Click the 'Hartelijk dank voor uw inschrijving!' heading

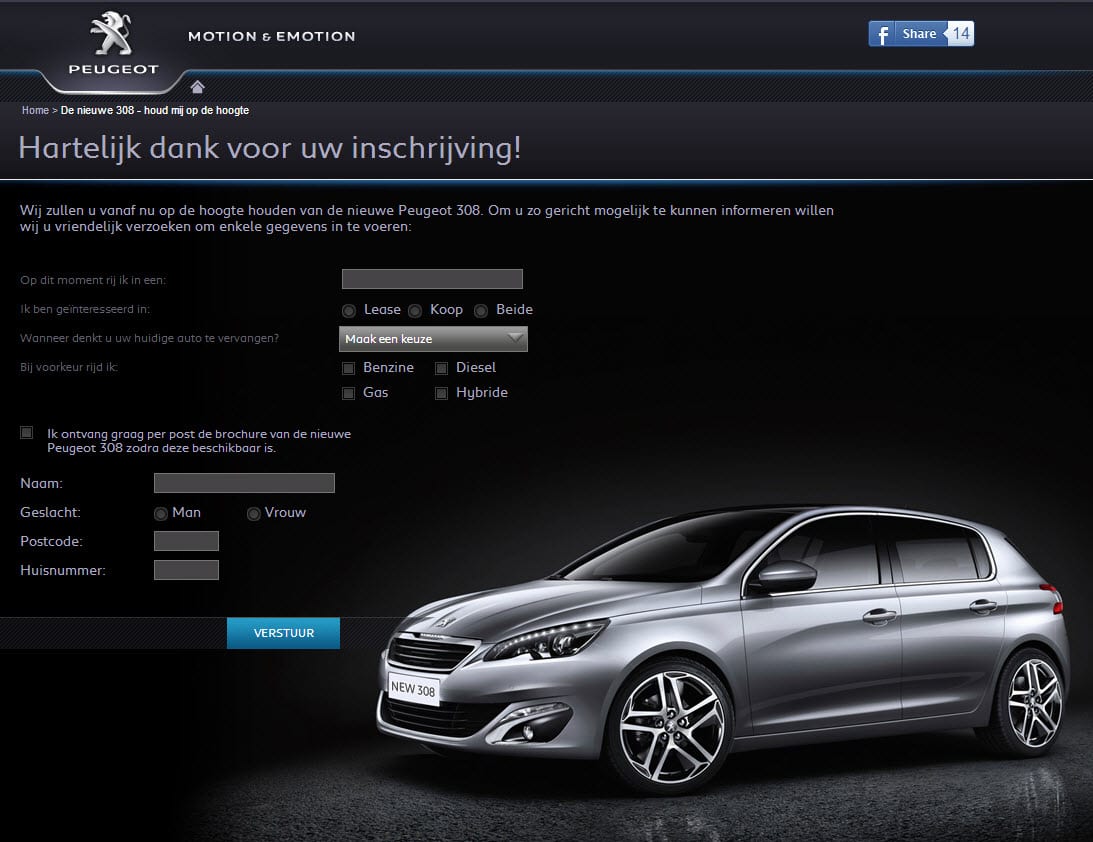(x=270, y=148)
